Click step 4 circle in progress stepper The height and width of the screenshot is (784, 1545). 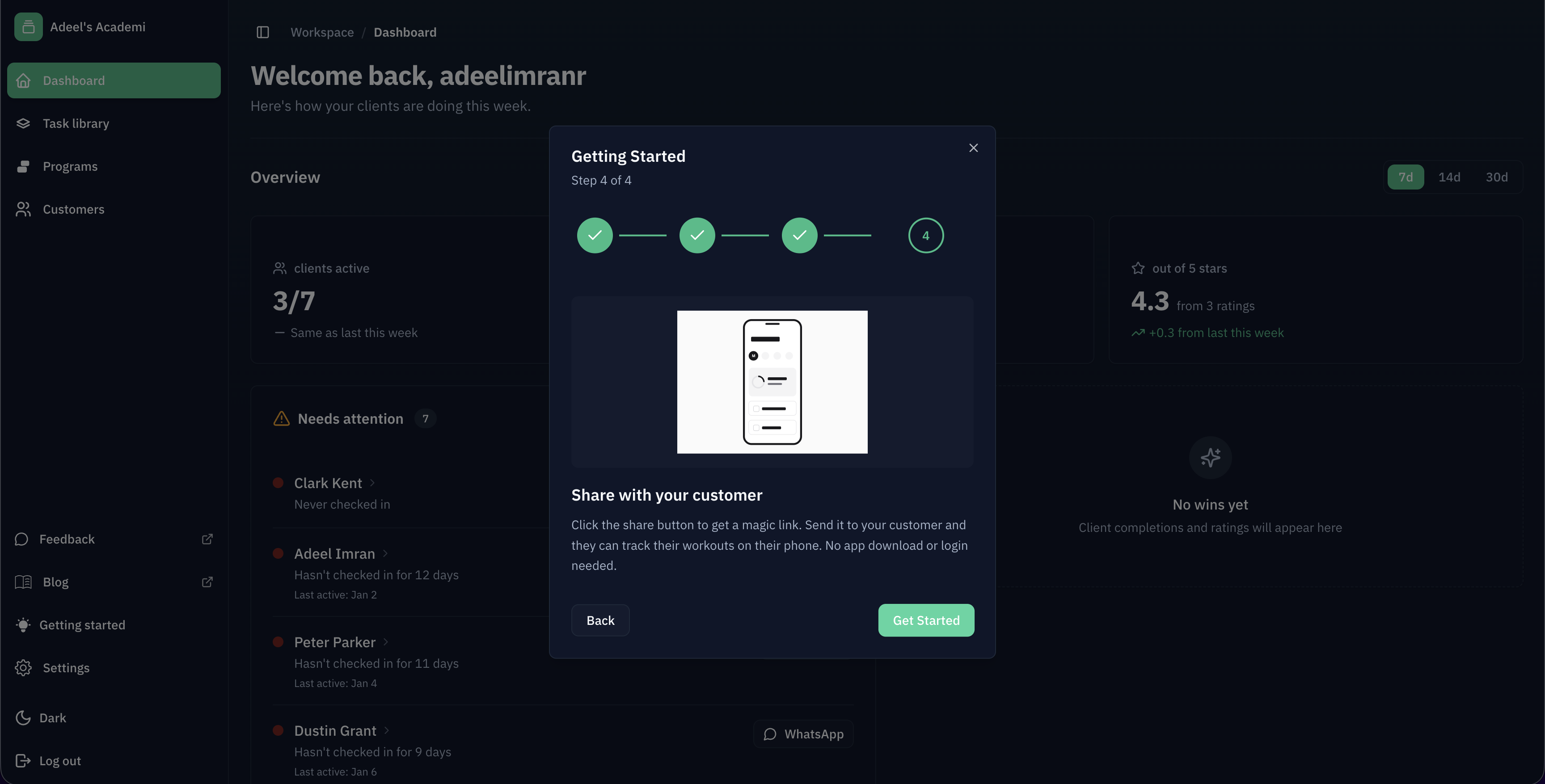point(925,236)
